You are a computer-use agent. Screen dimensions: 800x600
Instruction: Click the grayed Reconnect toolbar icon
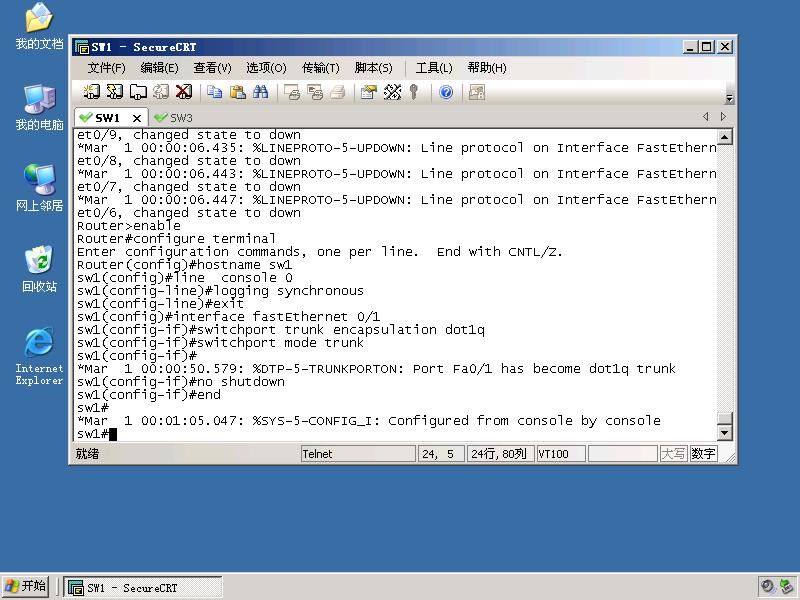[161, 92]
